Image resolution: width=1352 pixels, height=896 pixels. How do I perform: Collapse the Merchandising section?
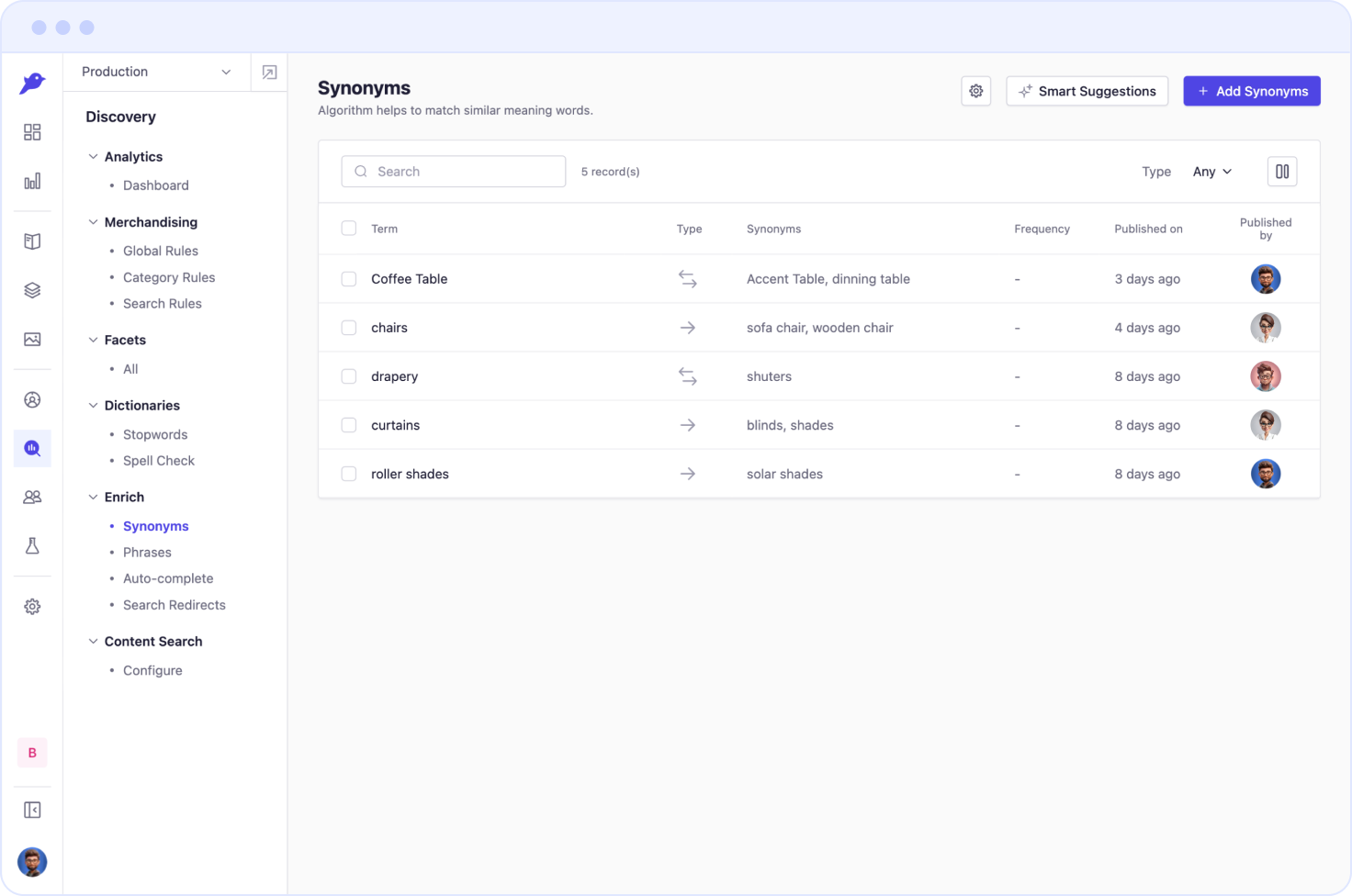point(93,222)
